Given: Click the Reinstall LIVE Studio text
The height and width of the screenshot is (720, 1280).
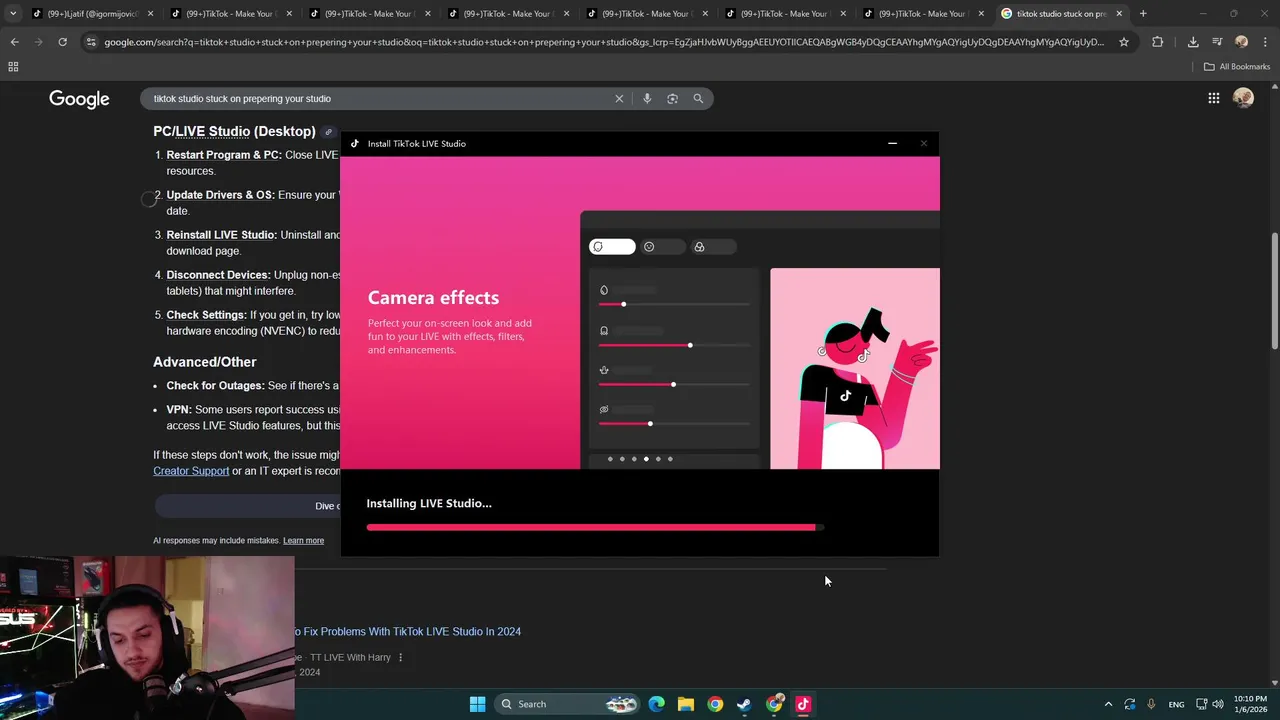Looking at the screenshot, I should tap(222, 235).
